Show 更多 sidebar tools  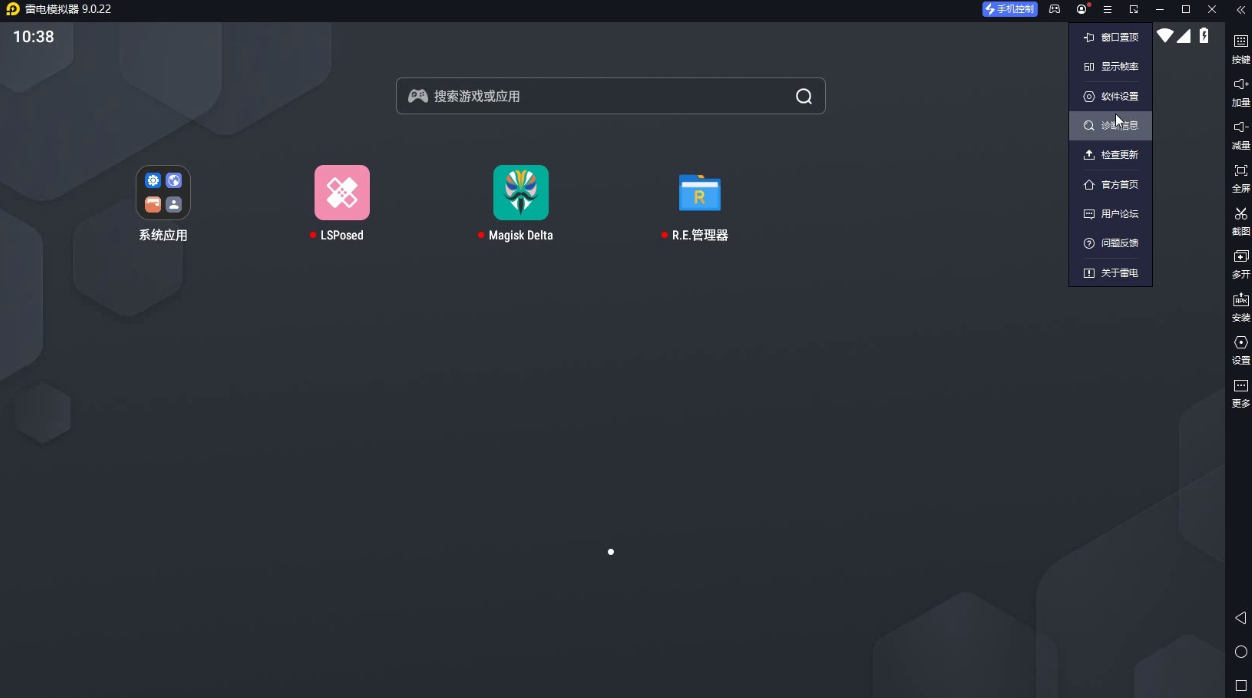tap(1240, 393)
